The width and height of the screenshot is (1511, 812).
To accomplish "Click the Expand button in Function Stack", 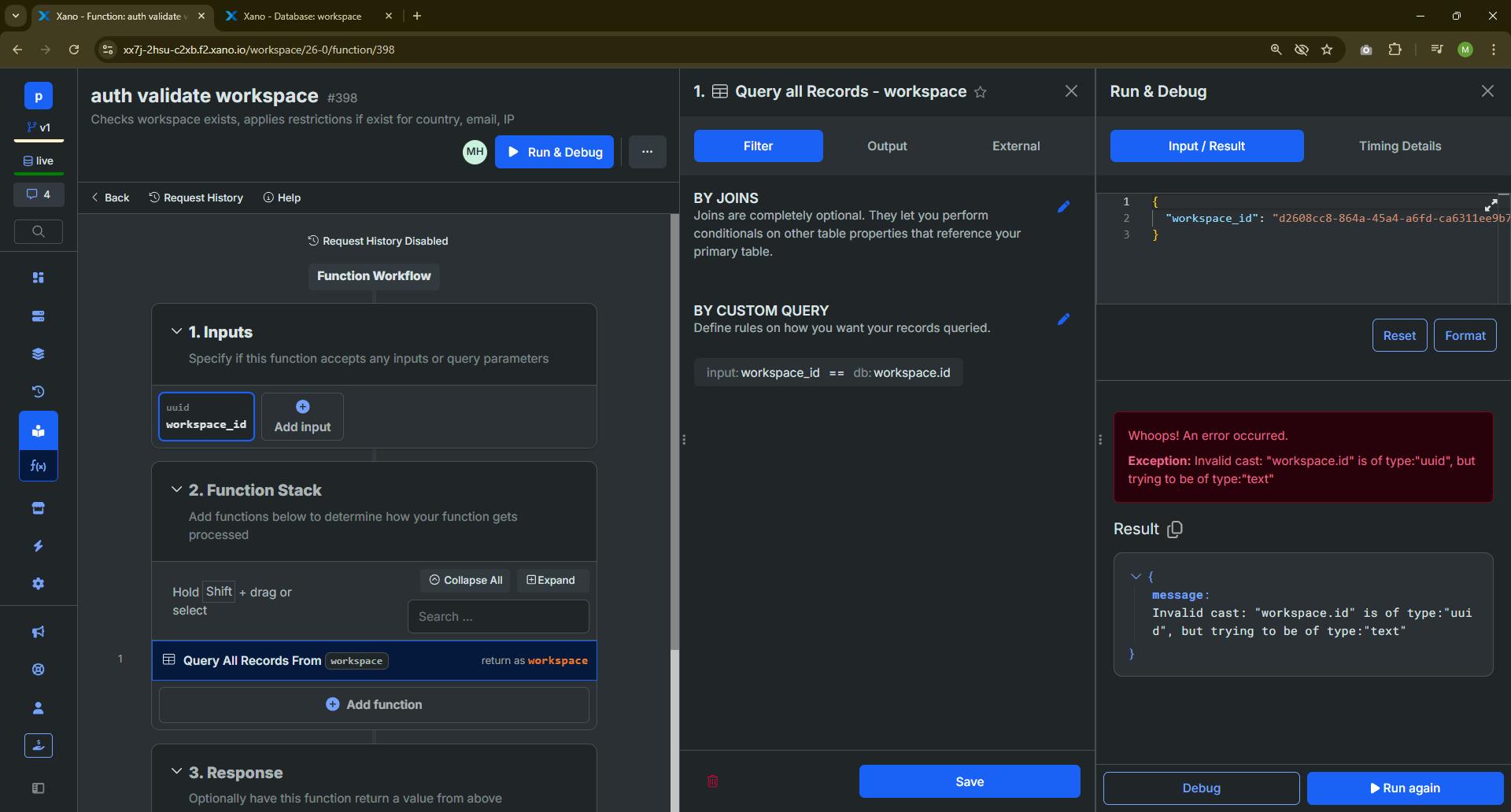I will [x=551, y=581].
